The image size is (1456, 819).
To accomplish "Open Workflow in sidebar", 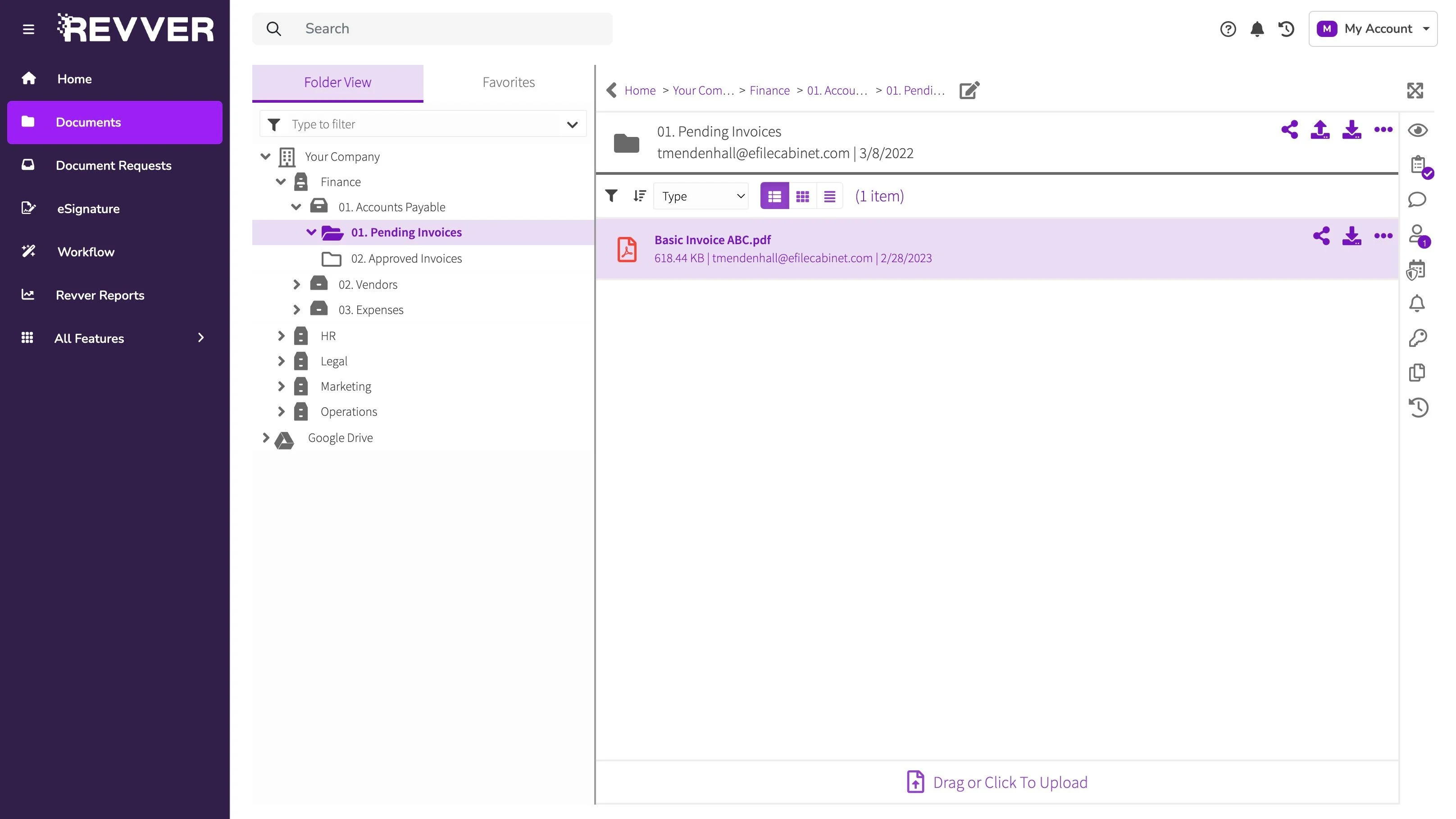I will 115,252.
